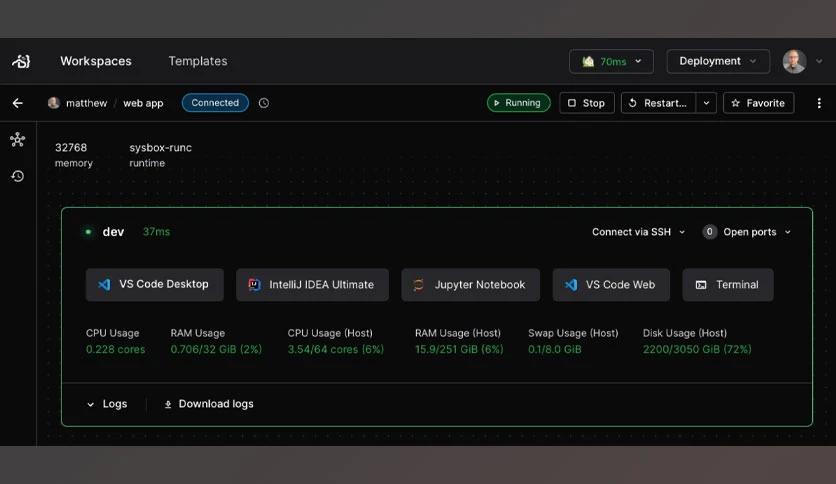This screenshot has height=484, width=836.
Task: Click the Coder logo icon
Action: (21, 61)
